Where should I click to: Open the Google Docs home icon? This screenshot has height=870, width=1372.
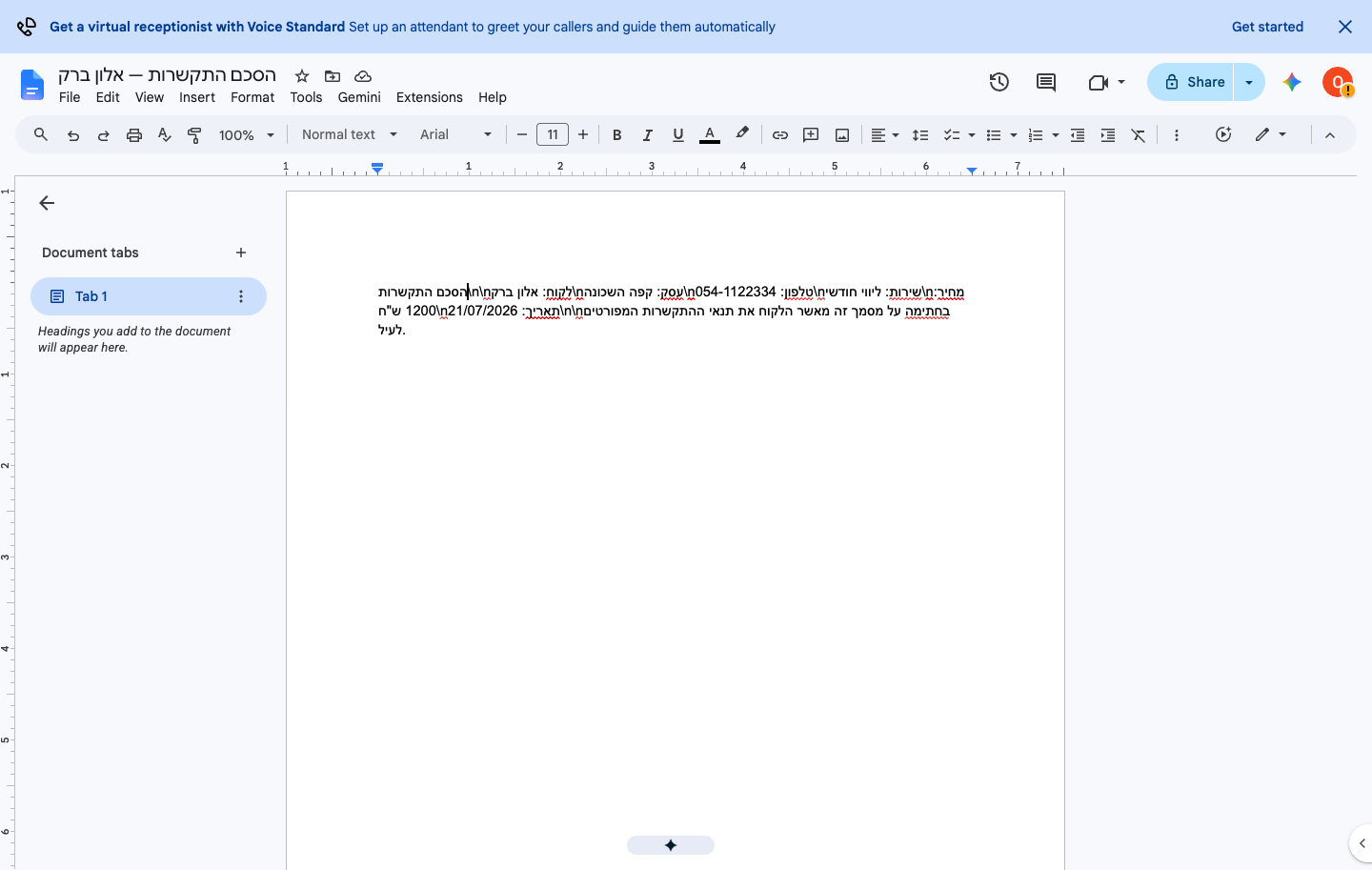(x=32, y=85)
